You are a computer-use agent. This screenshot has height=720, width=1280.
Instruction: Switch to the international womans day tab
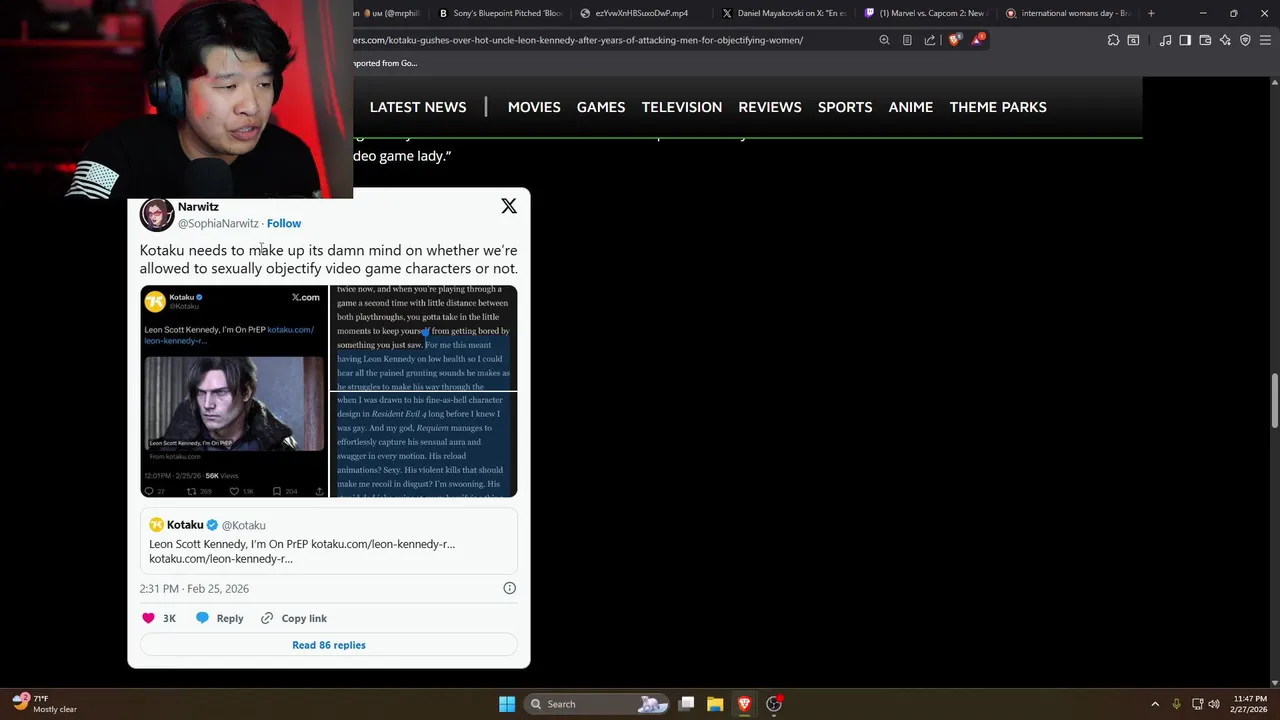[x=1068, y=13]
